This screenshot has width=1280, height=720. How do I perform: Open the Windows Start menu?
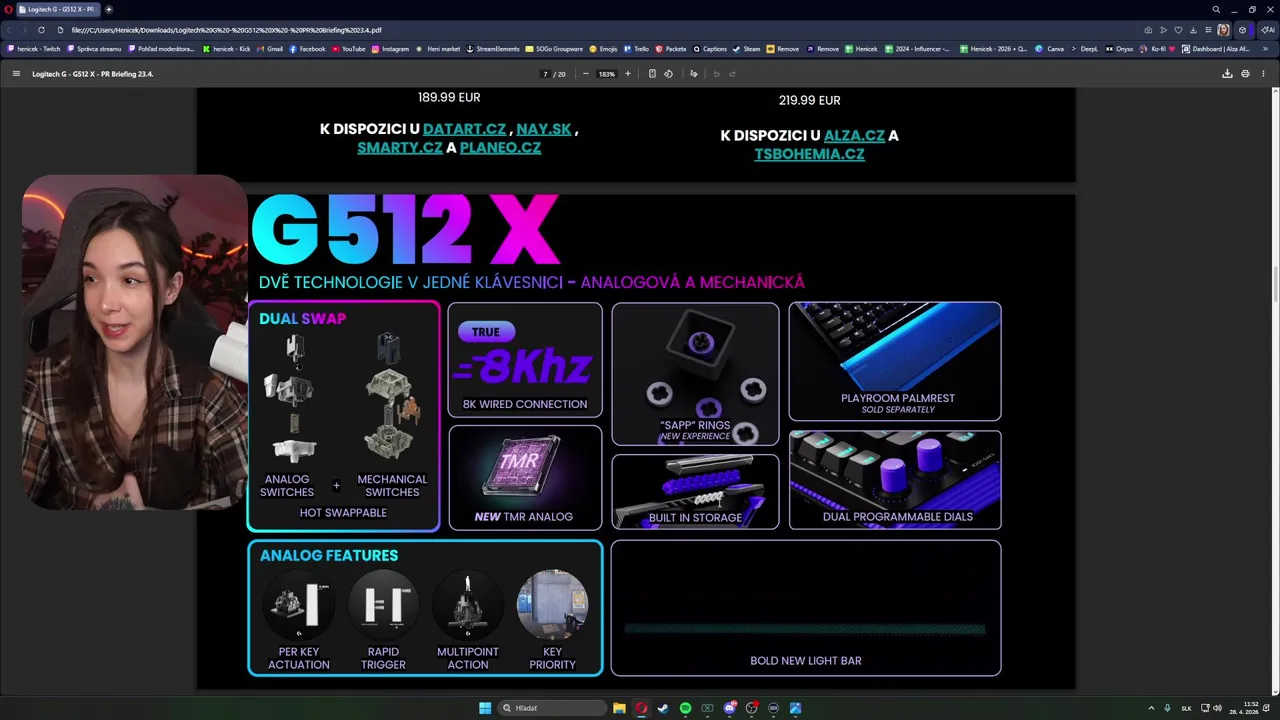tap(485, 708)
